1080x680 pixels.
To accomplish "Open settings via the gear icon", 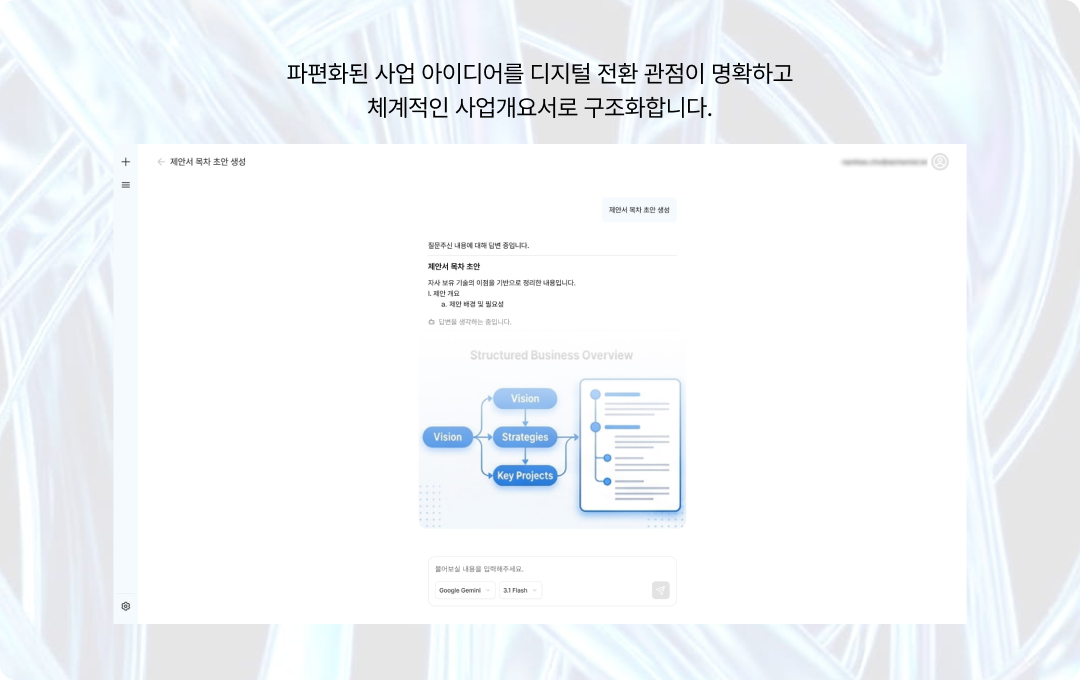I will [x=125, y=606].
